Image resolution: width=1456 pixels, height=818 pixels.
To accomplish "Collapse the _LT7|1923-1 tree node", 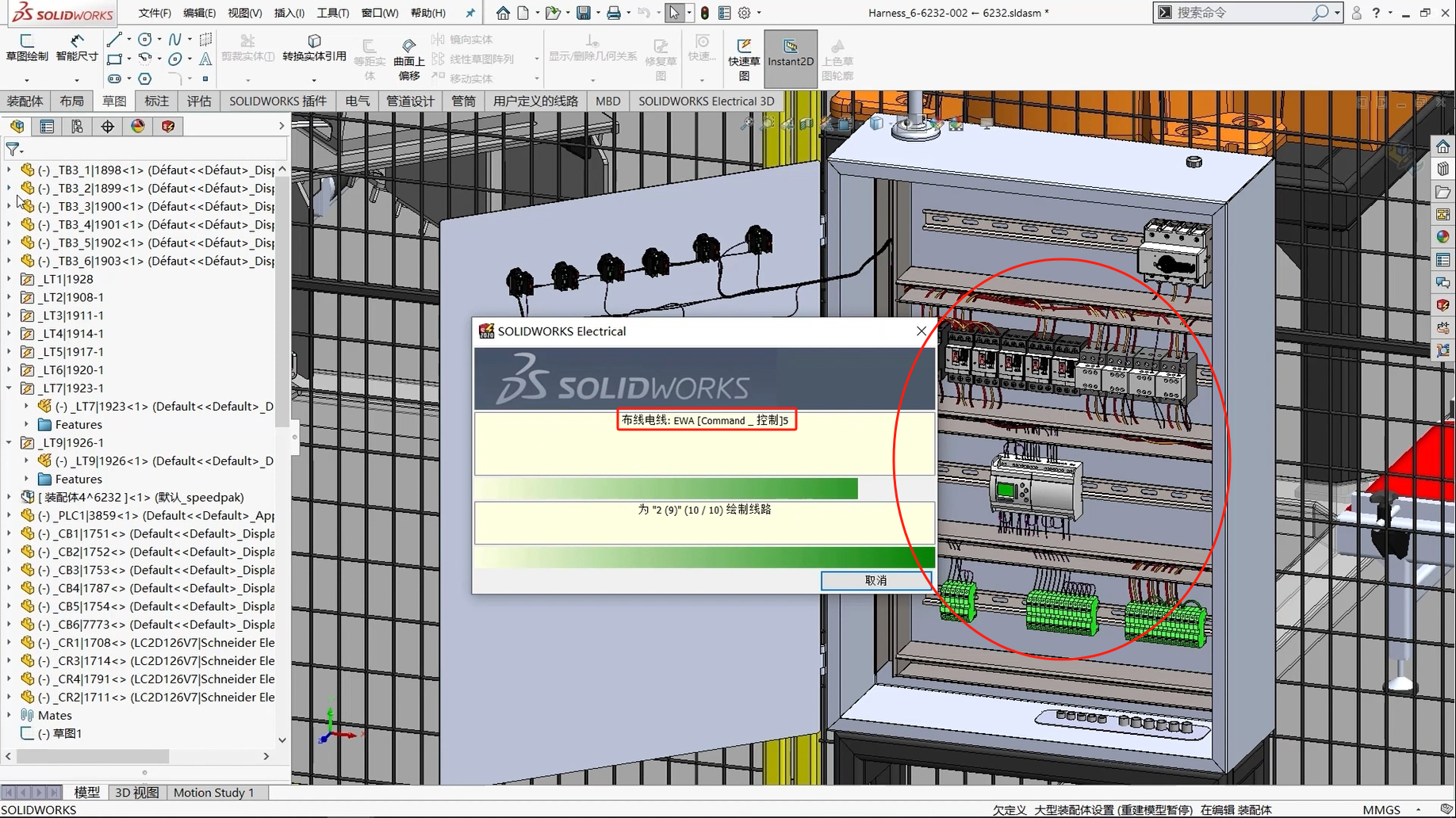I will click(x=9, y=388).
